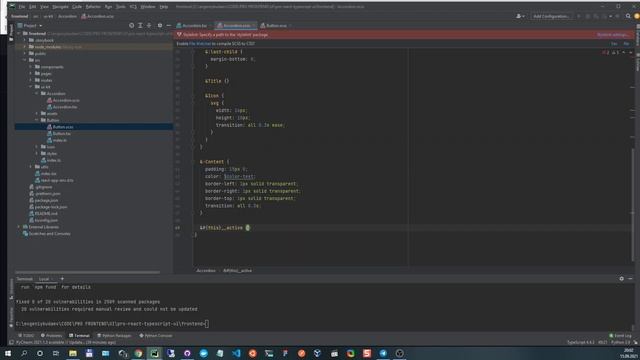Screen dimensions: 640x360
Task: Expand the pages folder
Action: 31,73
